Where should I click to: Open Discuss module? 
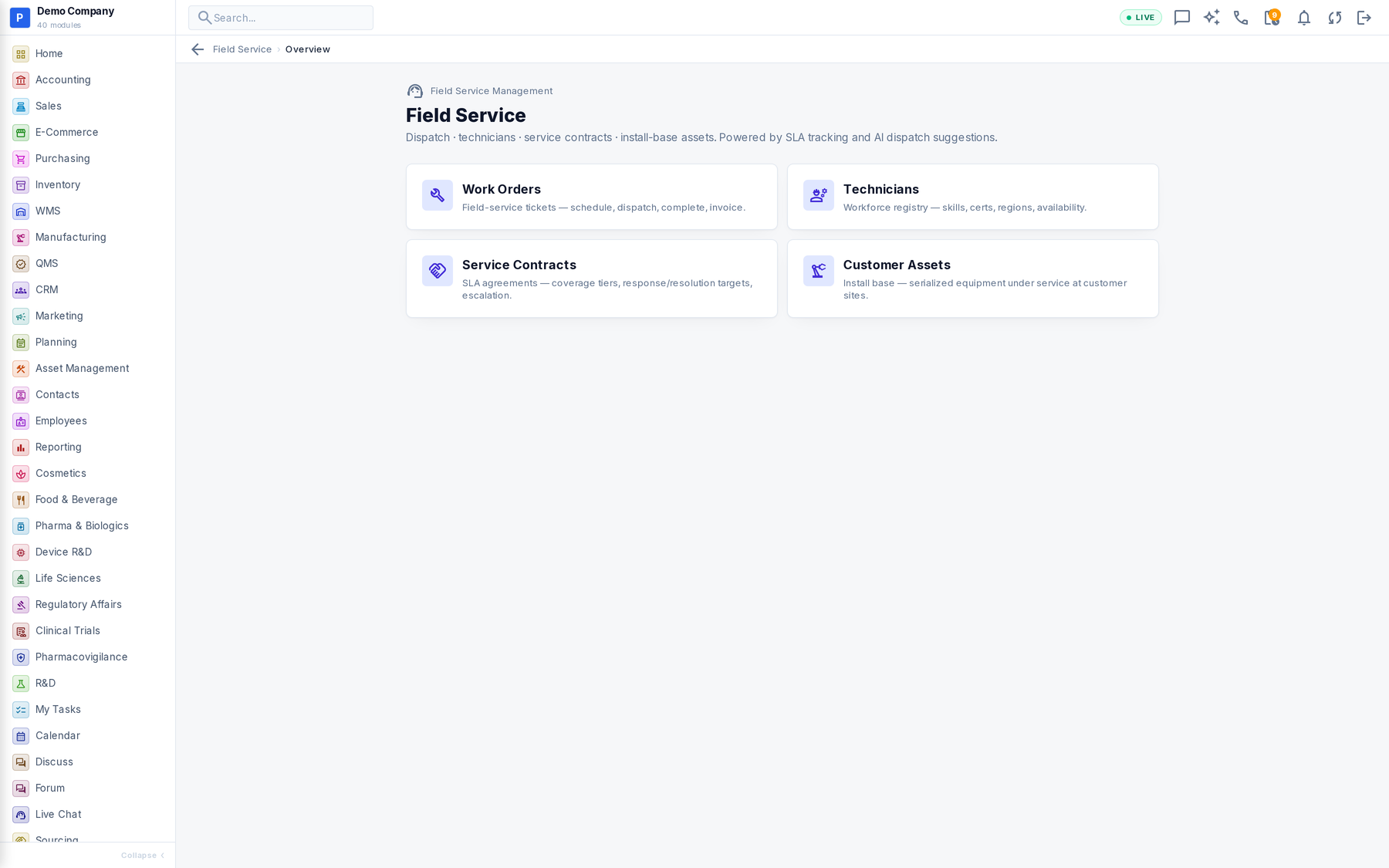point(87,762)
